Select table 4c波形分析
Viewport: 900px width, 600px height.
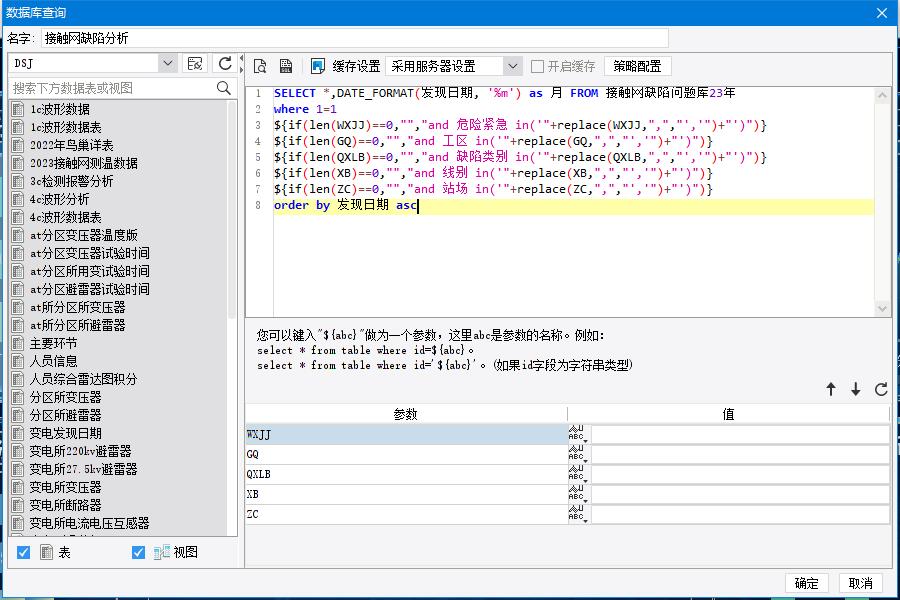(x=60, y=199)
